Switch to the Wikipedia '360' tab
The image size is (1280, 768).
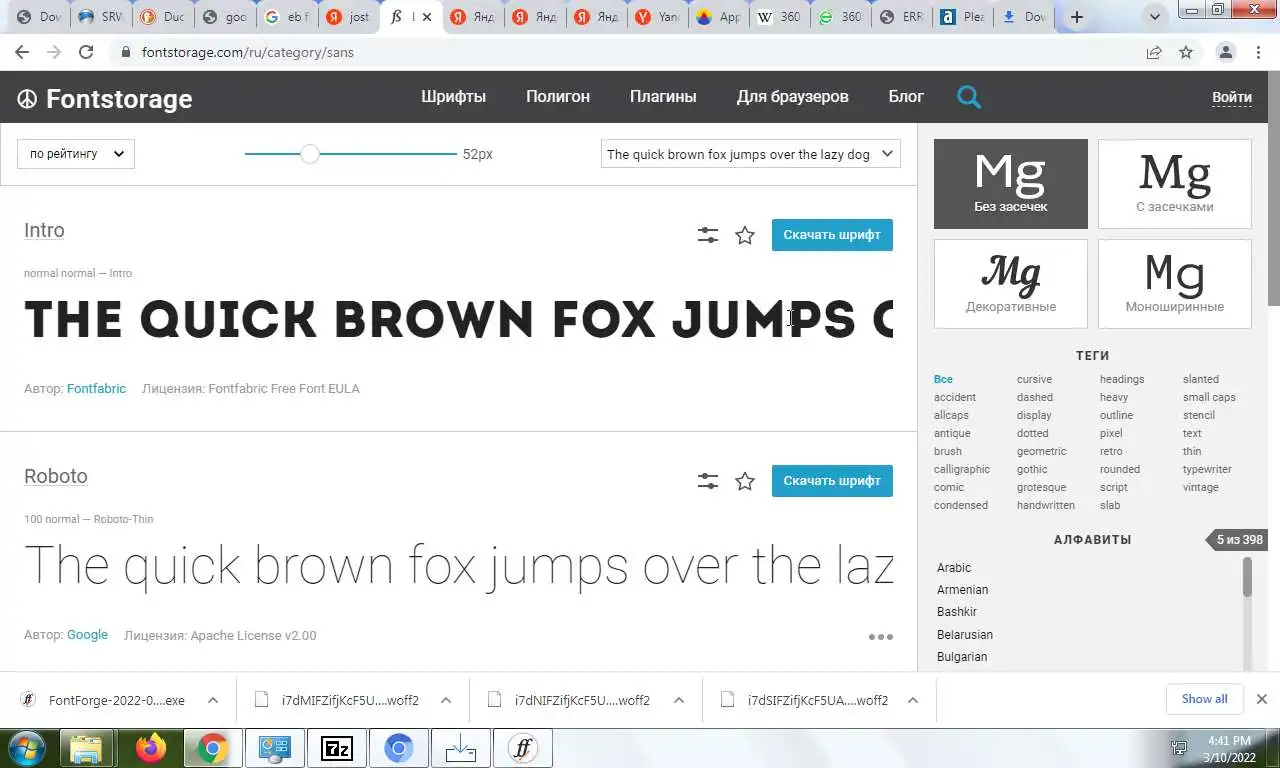777,17
